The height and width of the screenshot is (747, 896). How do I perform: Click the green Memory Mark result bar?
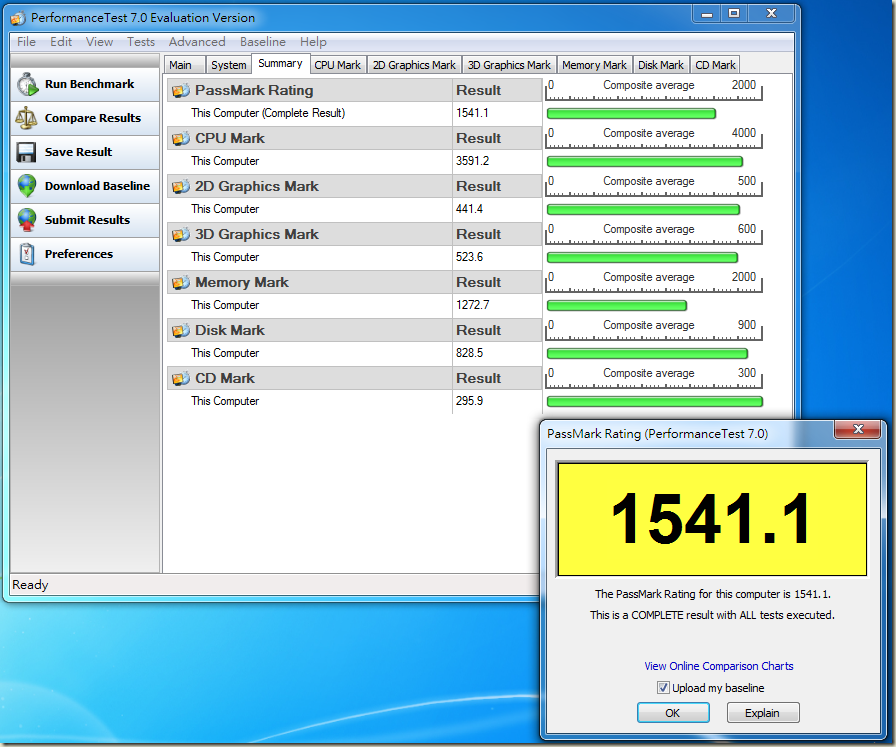(617, 305)
